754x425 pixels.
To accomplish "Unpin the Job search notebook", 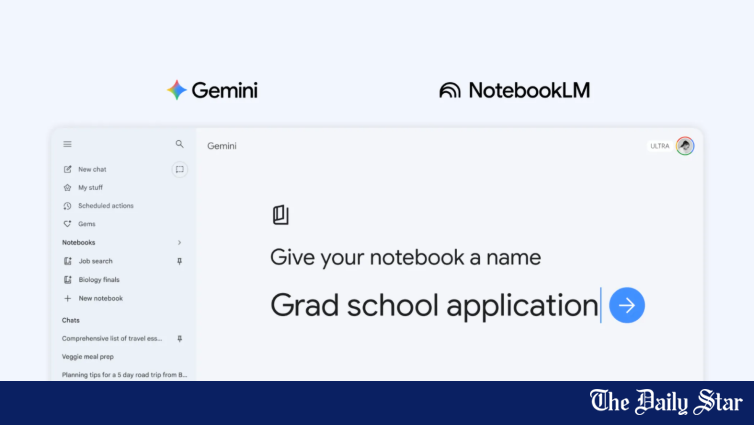I will pos(179,261).
